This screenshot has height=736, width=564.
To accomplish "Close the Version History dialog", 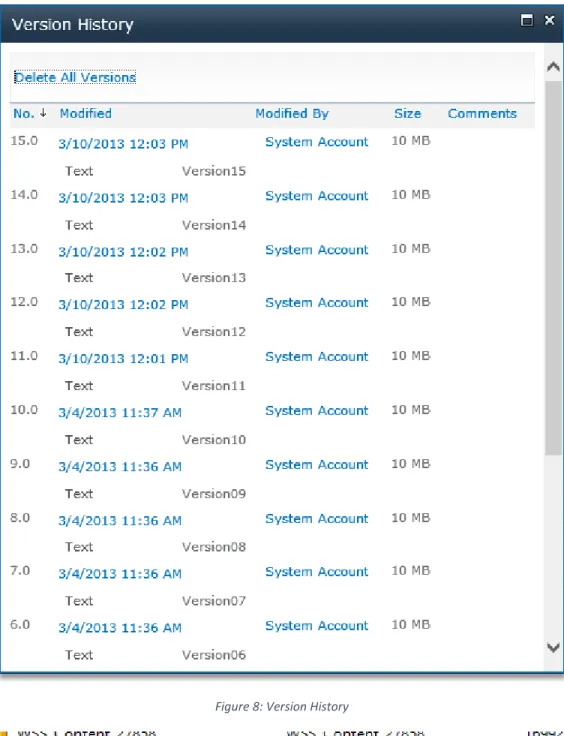I will coord(549,20).
